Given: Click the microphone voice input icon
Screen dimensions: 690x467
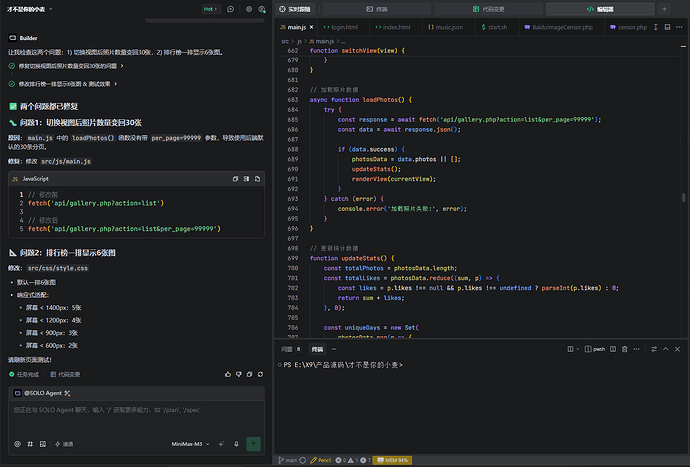Looking at the screenshot, I should 236,444.
